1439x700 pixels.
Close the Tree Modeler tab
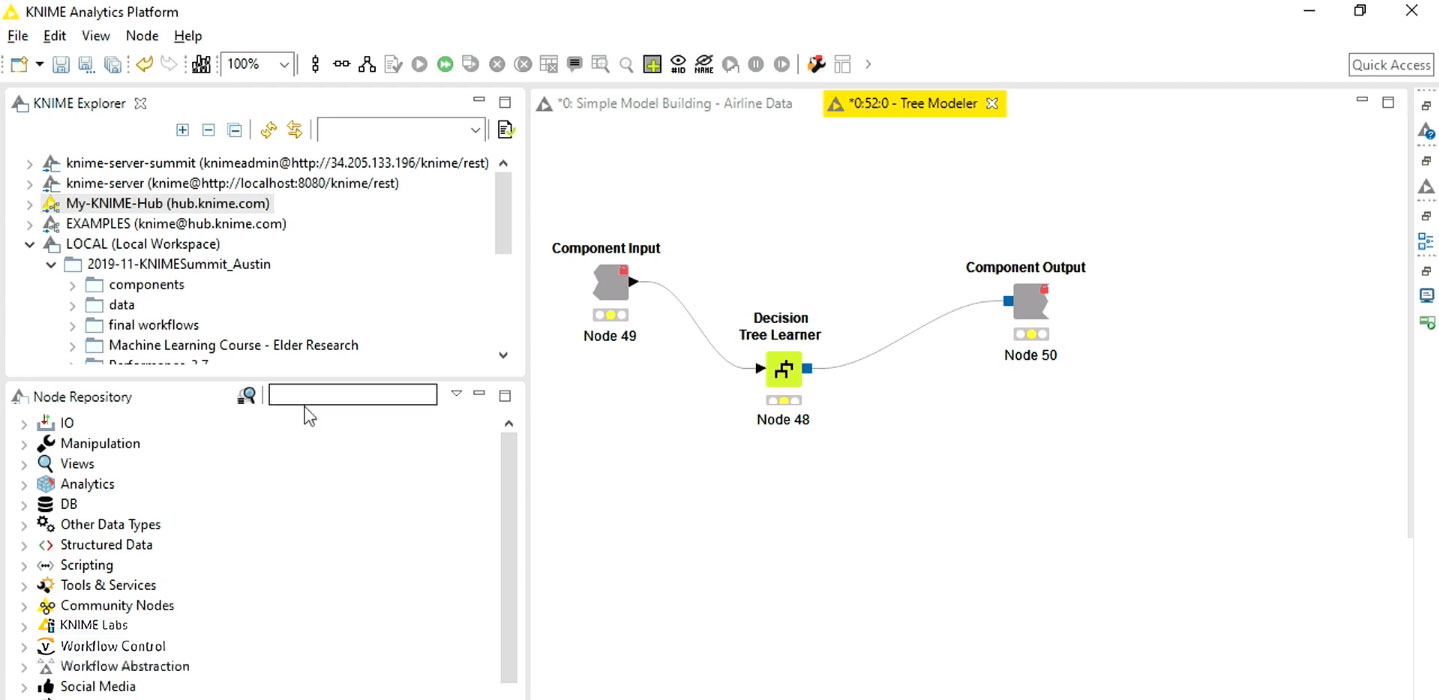[992, 103]
